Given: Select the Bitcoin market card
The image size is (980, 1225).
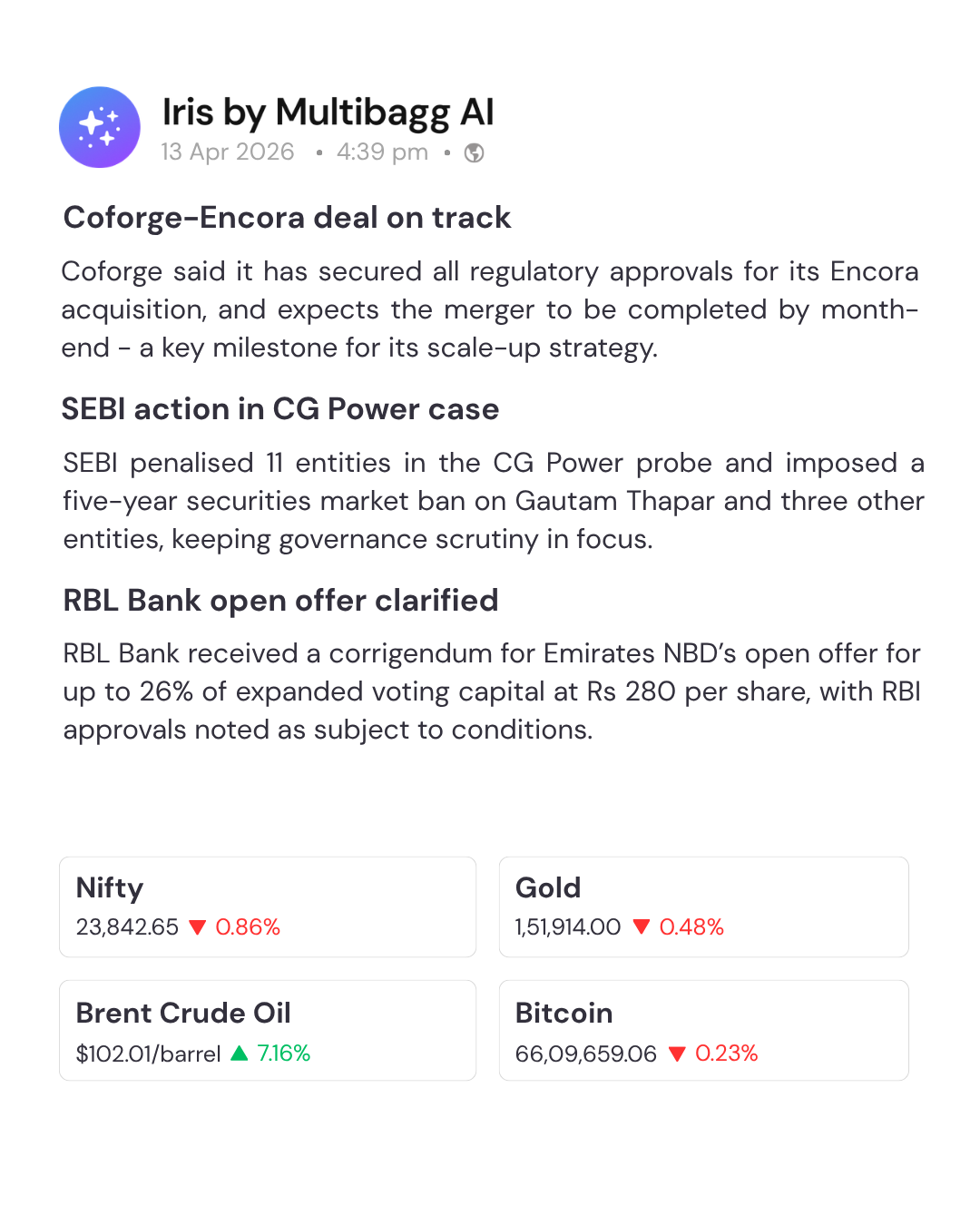Looking at the screenshot, I should (x=703, y=1030).
